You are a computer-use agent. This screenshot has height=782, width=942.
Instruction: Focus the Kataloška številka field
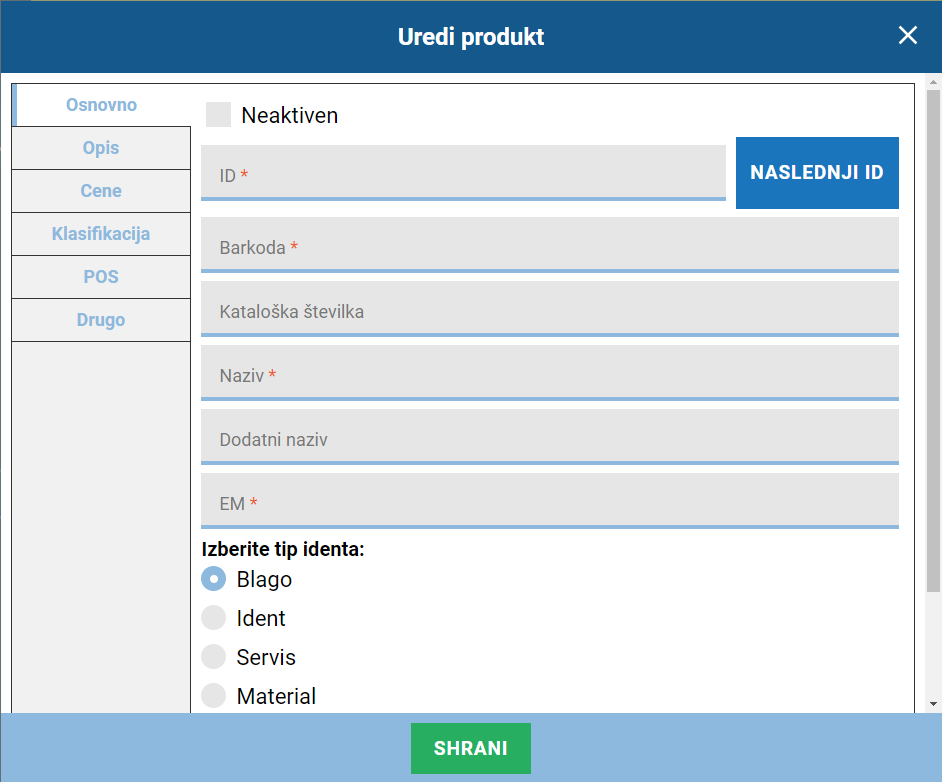549,309
